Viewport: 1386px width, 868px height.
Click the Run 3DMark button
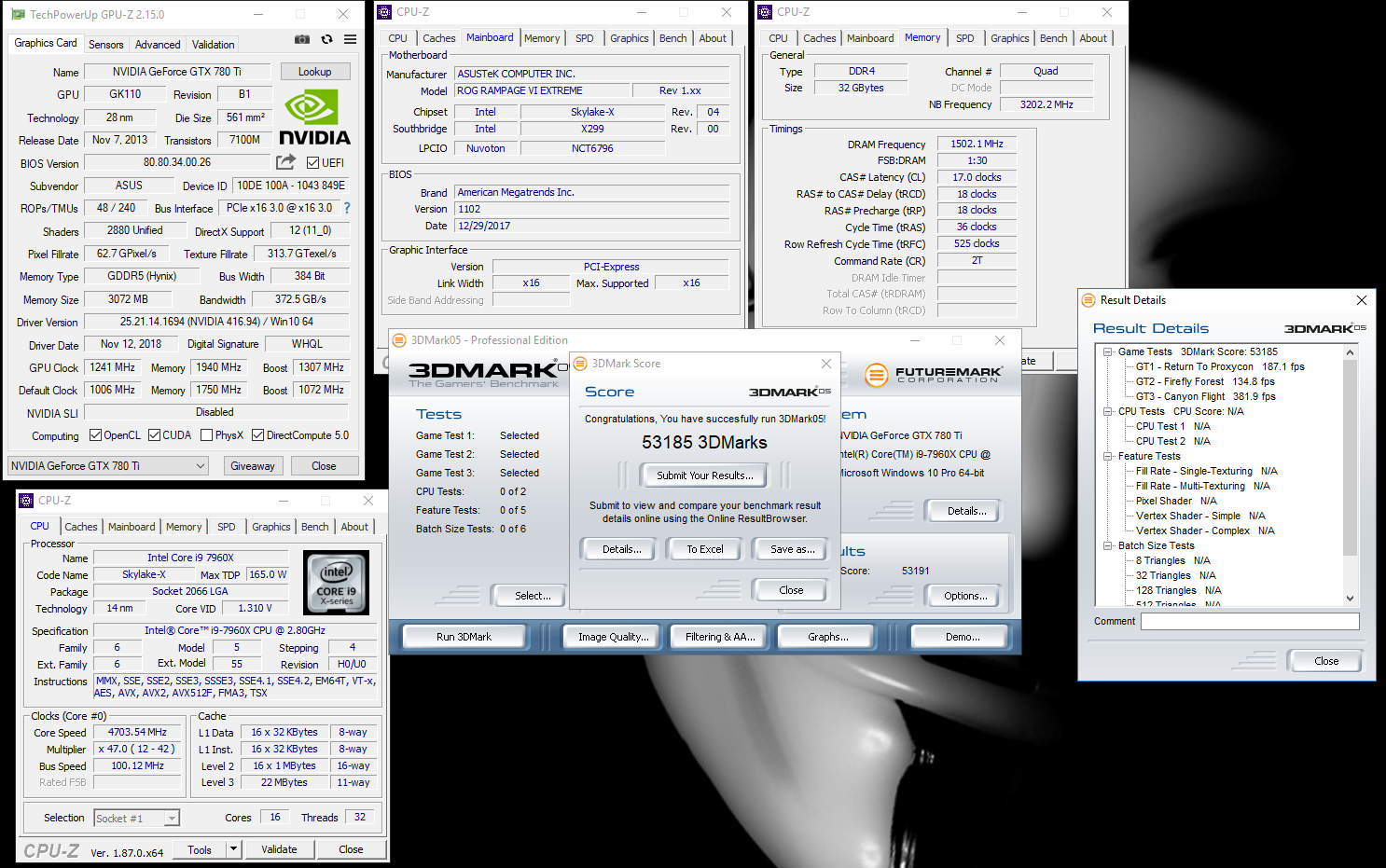464,637
